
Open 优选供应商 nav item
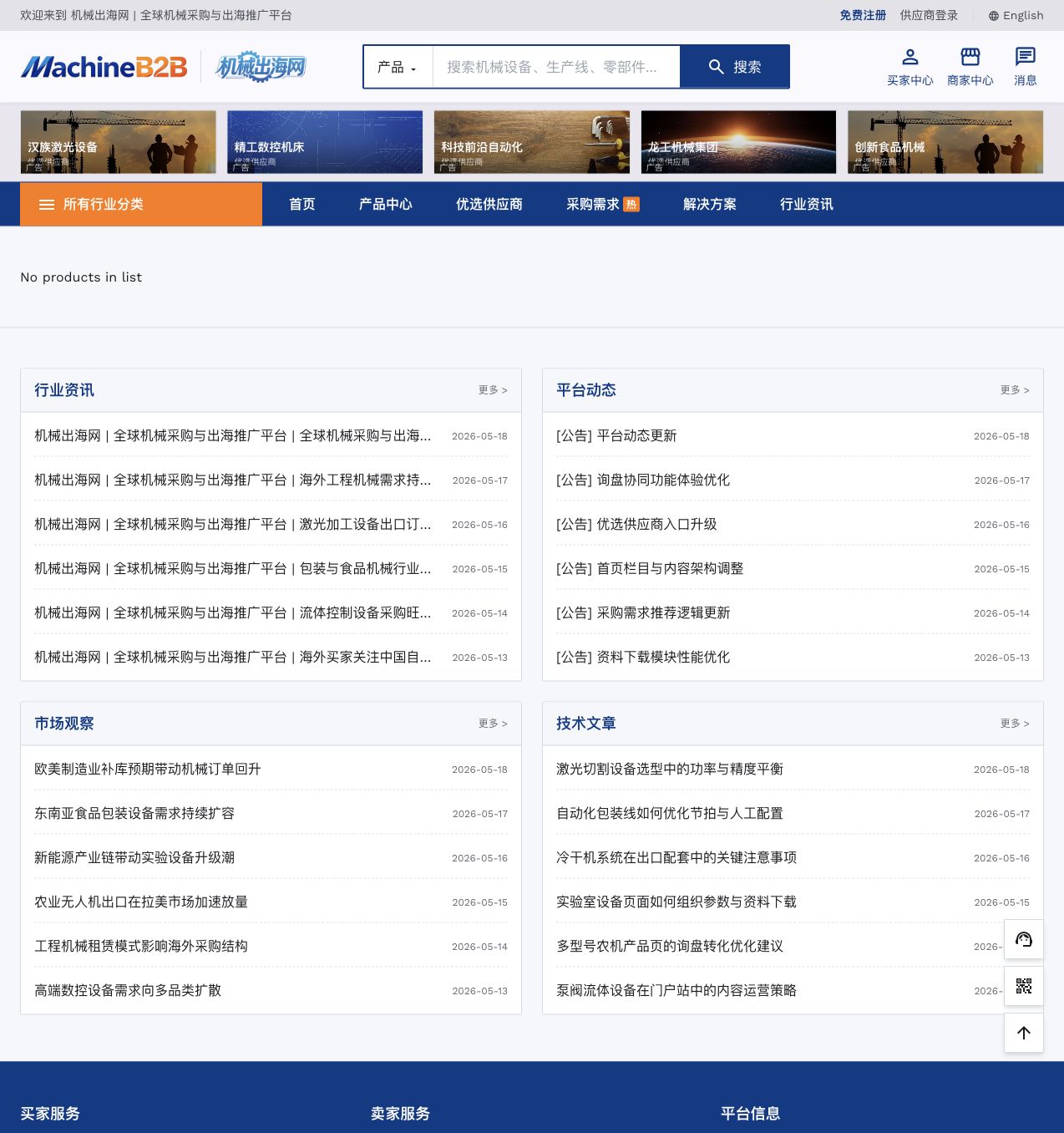[x=489, y=205]
